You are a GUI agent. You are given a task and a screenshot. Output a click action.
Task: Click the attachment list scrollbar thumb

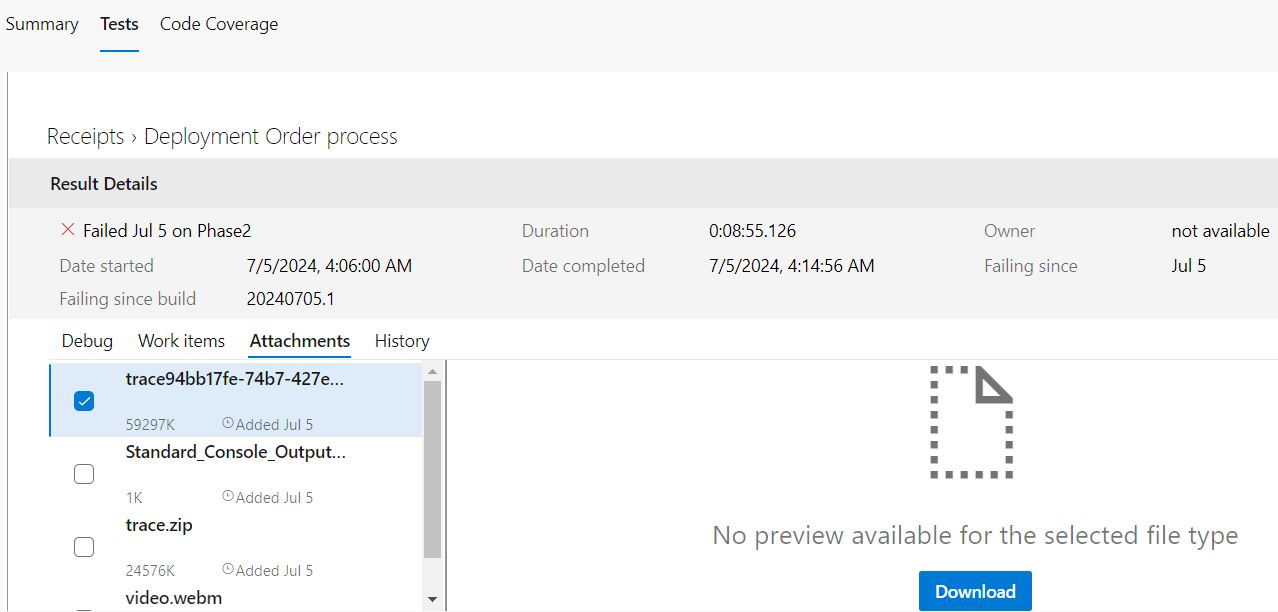coord(432,468)
